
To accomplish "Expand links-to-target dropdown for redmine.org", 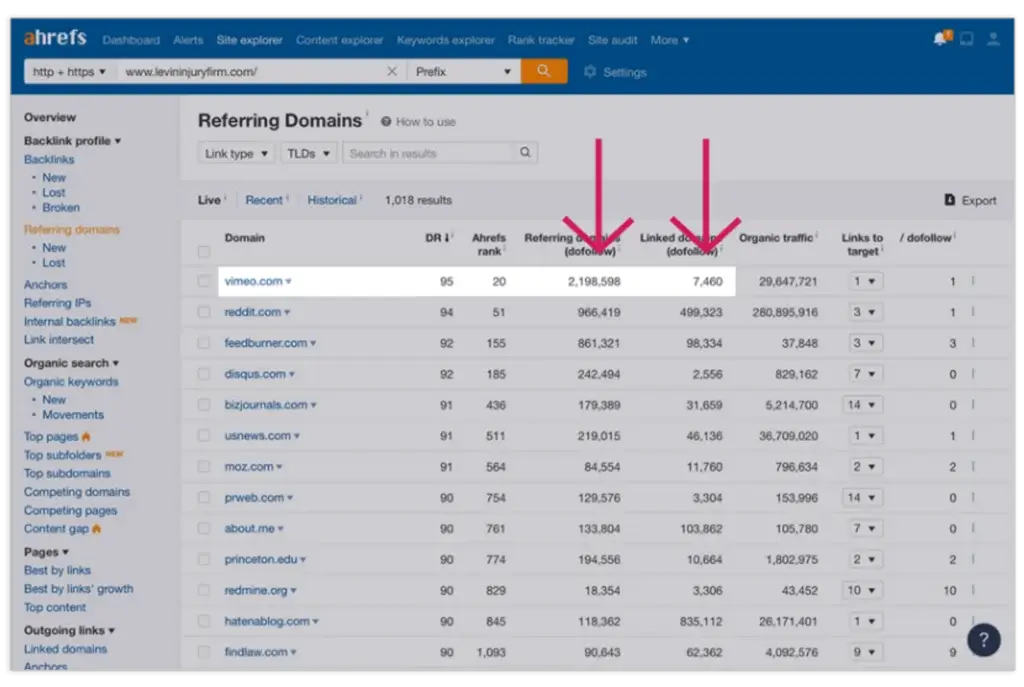I will (x=862, y=590).
